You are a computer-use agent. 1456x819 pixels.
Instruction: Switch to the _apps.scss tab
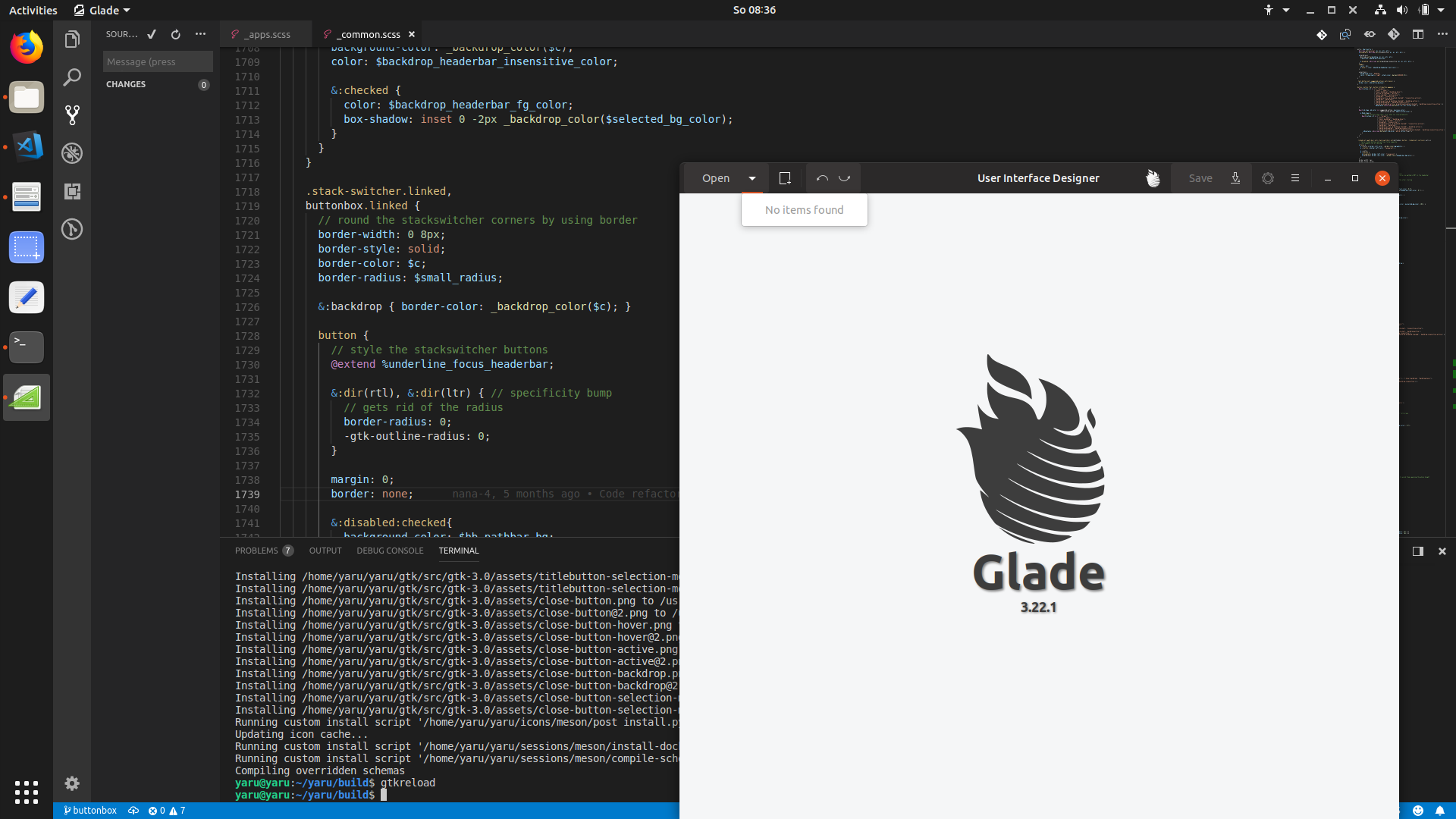pos(267,34)
